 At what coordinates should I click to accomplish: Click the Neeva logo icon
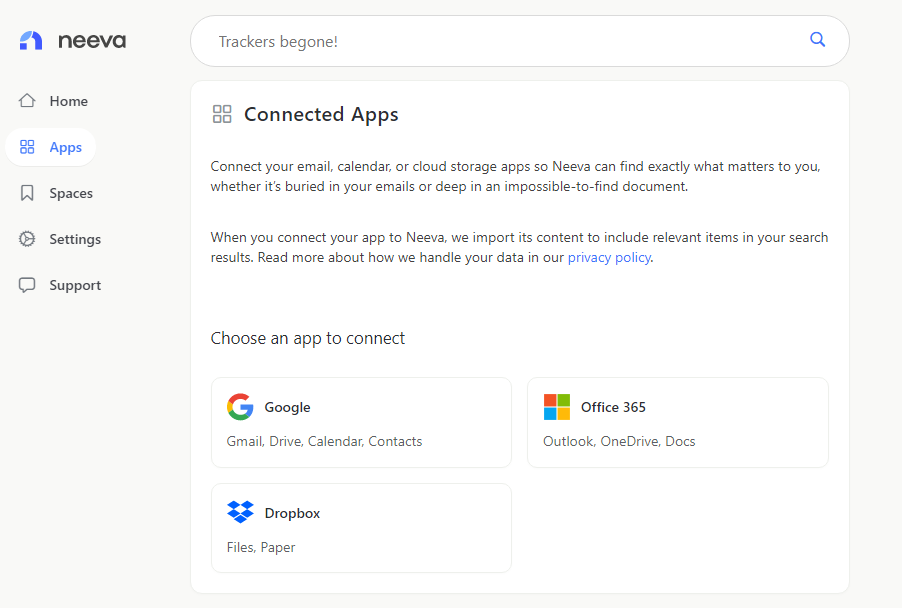pos(31,40)
